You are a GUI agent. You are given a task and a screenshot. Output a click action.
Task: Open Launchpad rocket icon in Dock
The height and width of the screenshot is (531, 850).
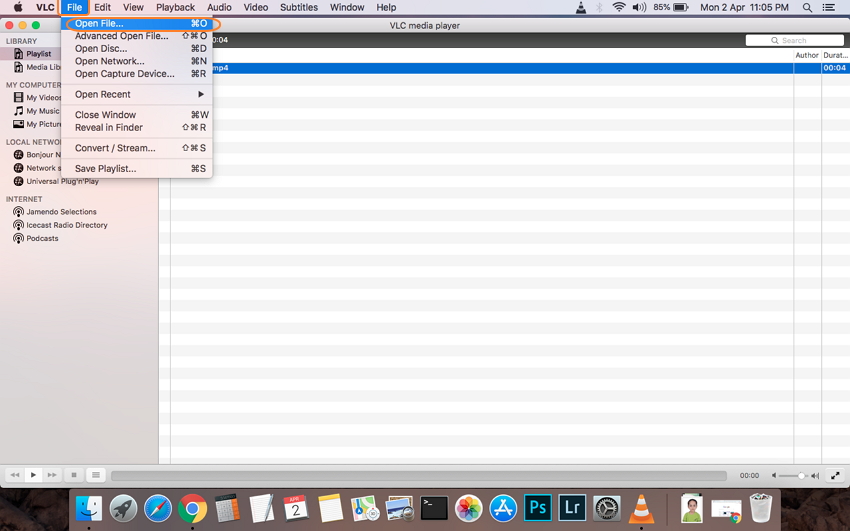point(123,509)
